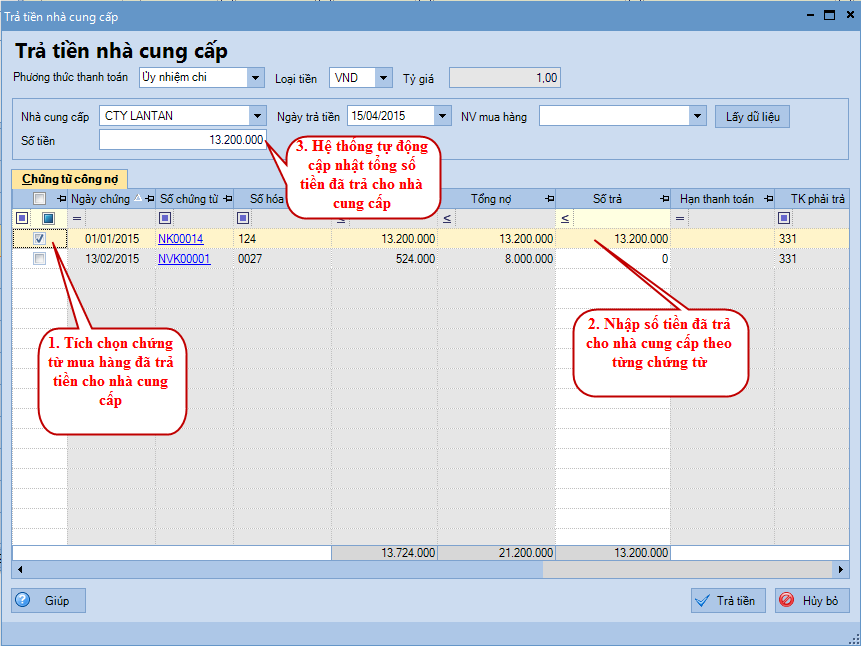Click the Số tiền input field
Image resolution: width=861 pixels, height=646 pixels.
pos(183,141)
